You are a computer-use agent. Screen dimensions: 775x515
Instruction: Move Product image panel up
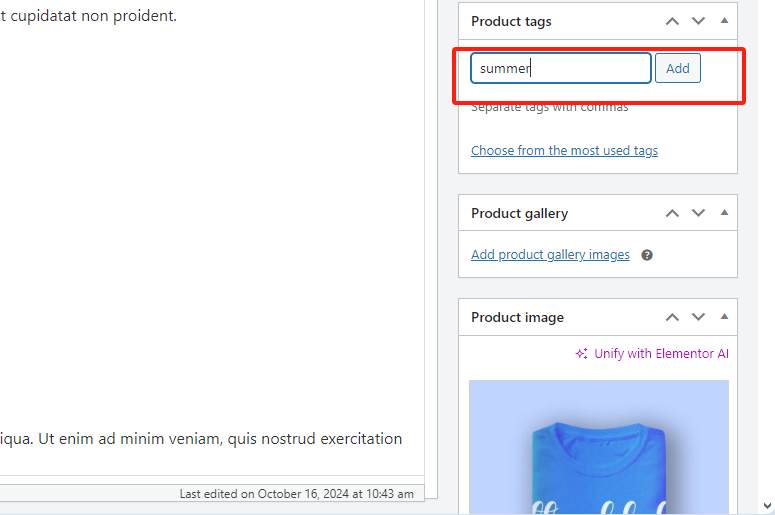672,317
